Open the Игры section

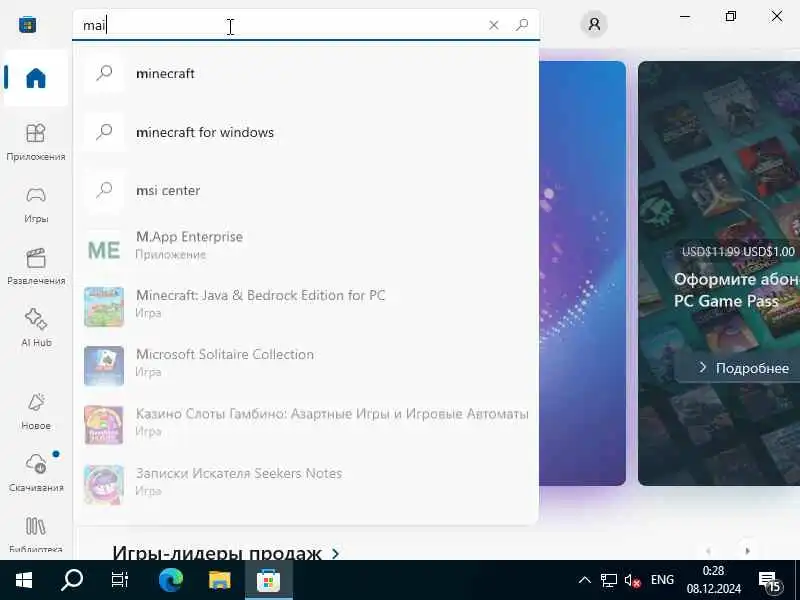36,204
